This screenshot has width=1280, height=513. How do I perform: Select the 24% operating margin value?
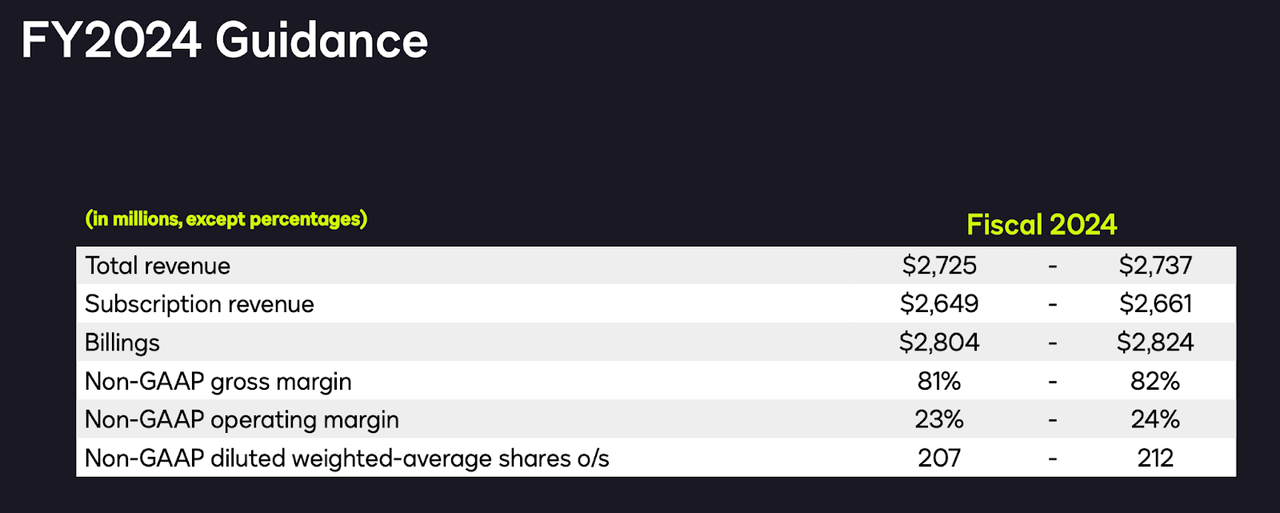[1156, 420]
